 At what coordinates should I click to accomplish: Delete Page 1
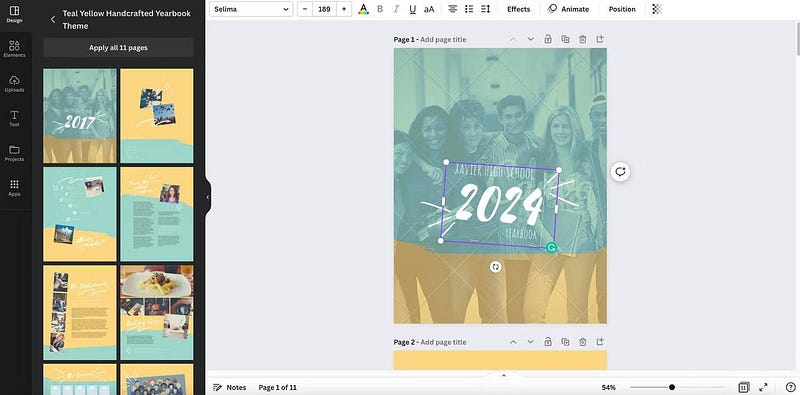tap(583, 39)
